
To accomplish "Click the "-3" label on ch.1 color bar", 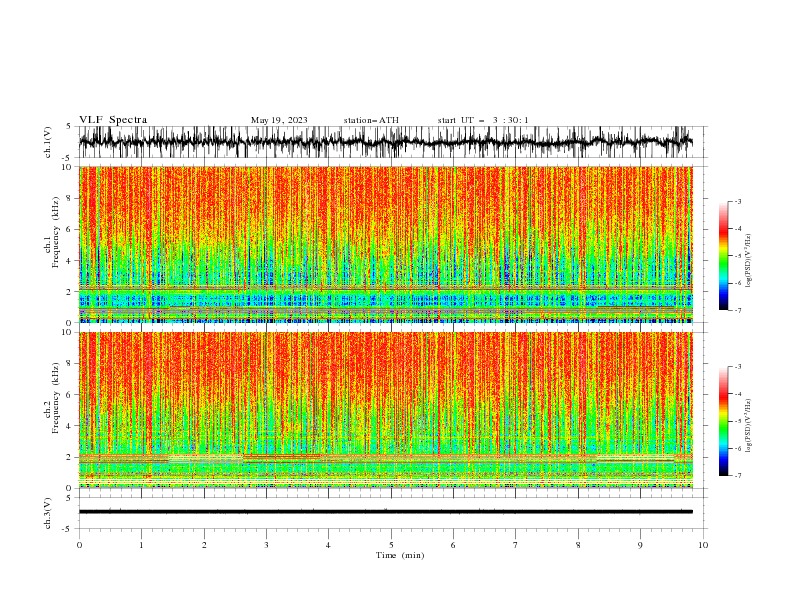I will pyautogui.click(x=737, y=201).
